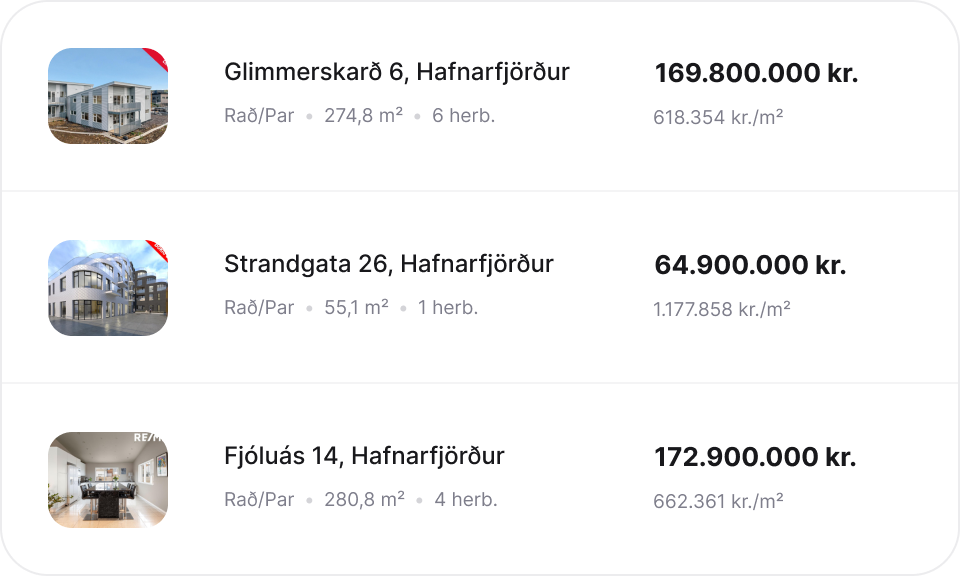This screenshot has height=577, width=960.
Task: Click the 6 herb. room count
Action: pos(464,116)
